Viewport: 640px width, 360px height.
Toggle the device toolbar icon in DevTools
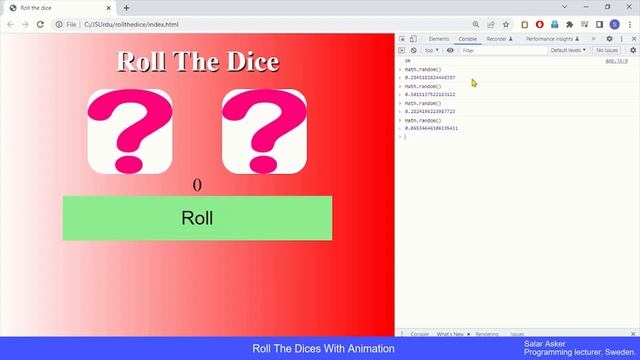(x=413, y=39)
